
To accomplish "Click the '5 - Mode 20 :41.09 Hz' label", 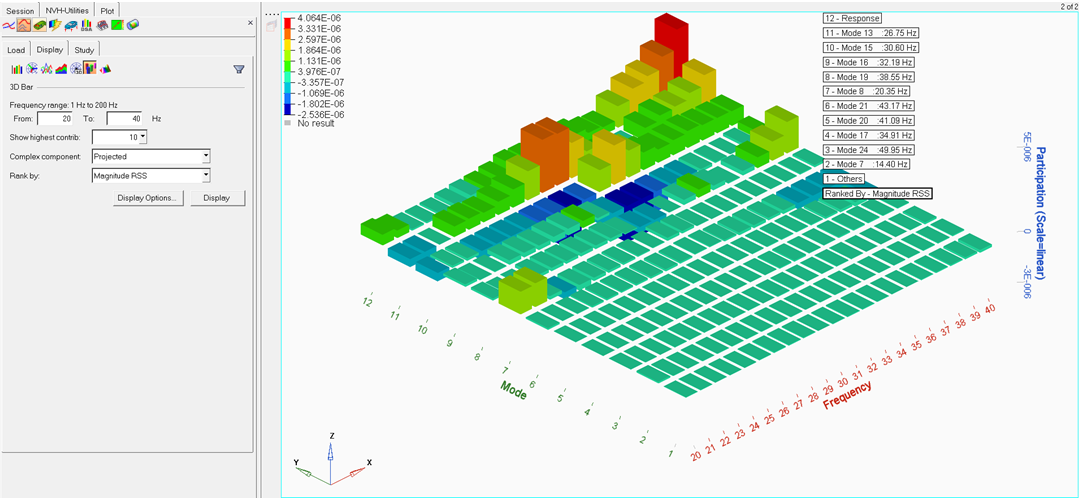I will pyautogui.click(x=868, y=120).
